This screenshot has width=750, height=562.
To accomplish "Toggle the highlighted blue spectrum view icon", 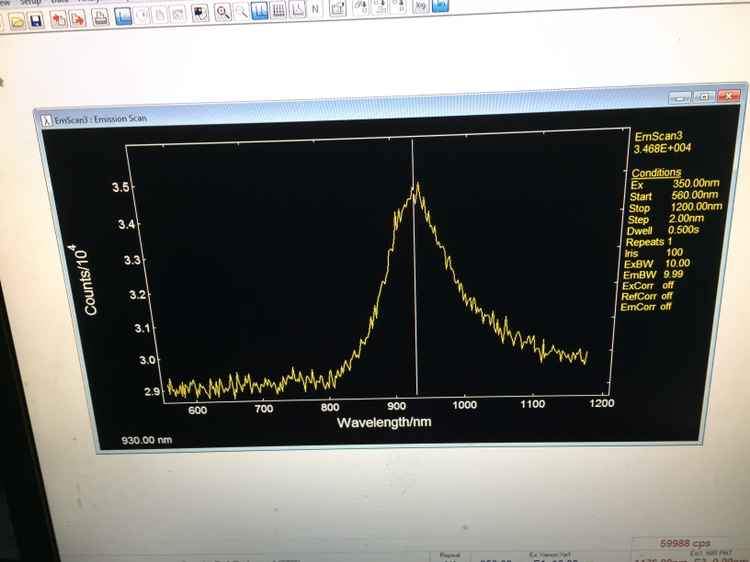I will 260,11.
